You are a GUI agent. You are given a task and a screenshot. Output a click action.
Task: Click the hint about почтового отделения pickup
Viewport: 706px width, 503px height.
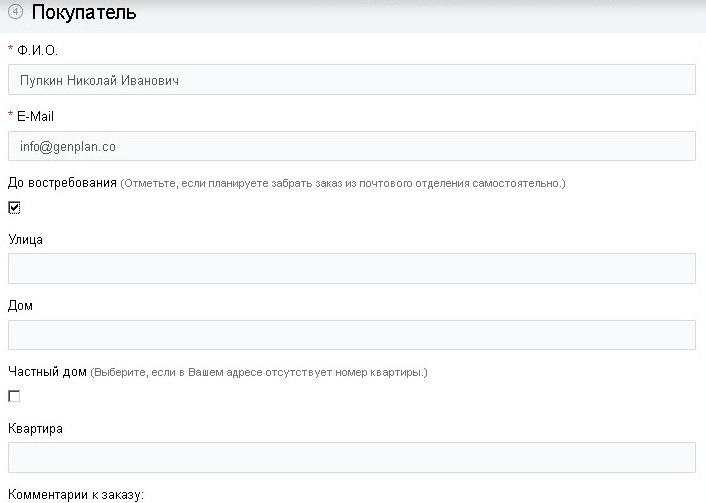coord(343,184)
